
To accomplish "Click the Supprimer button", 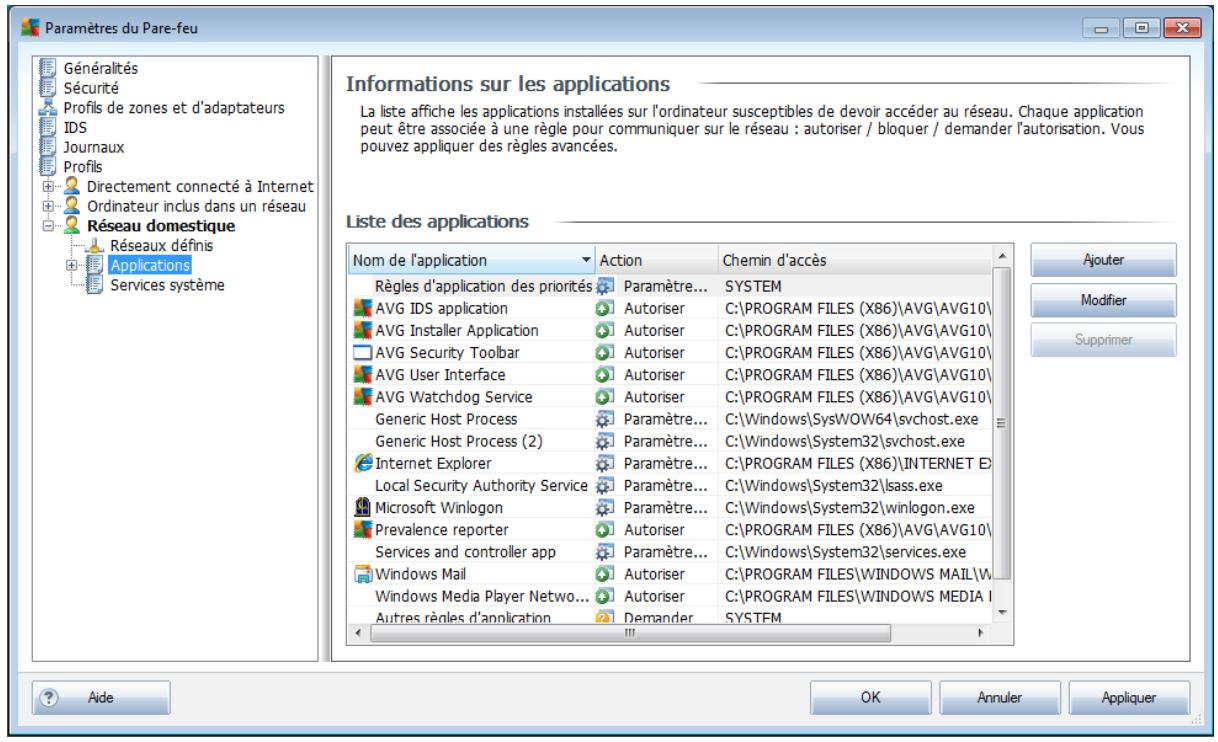I will coord(1104,339).
